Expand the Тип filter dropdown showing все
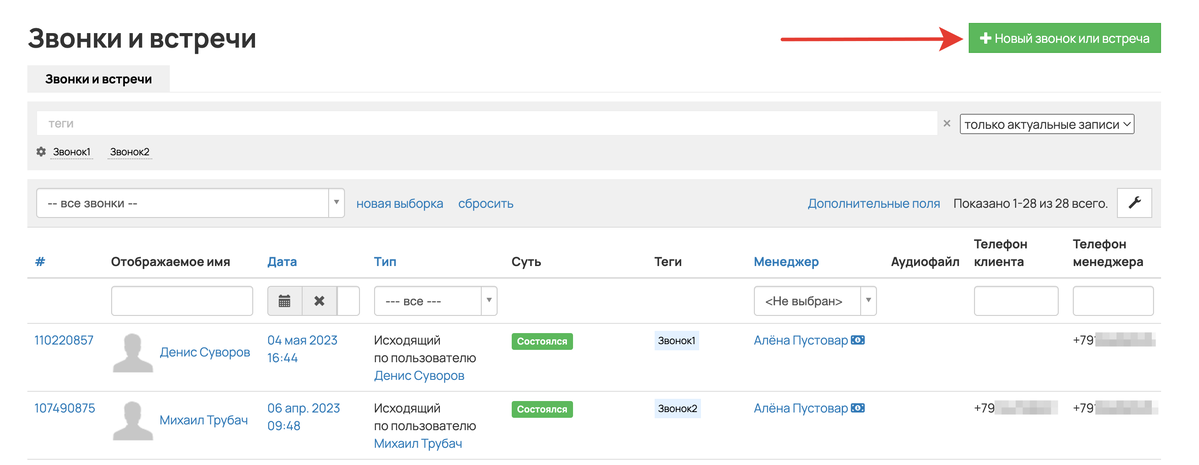1199x465 pixels. [436, 301]
